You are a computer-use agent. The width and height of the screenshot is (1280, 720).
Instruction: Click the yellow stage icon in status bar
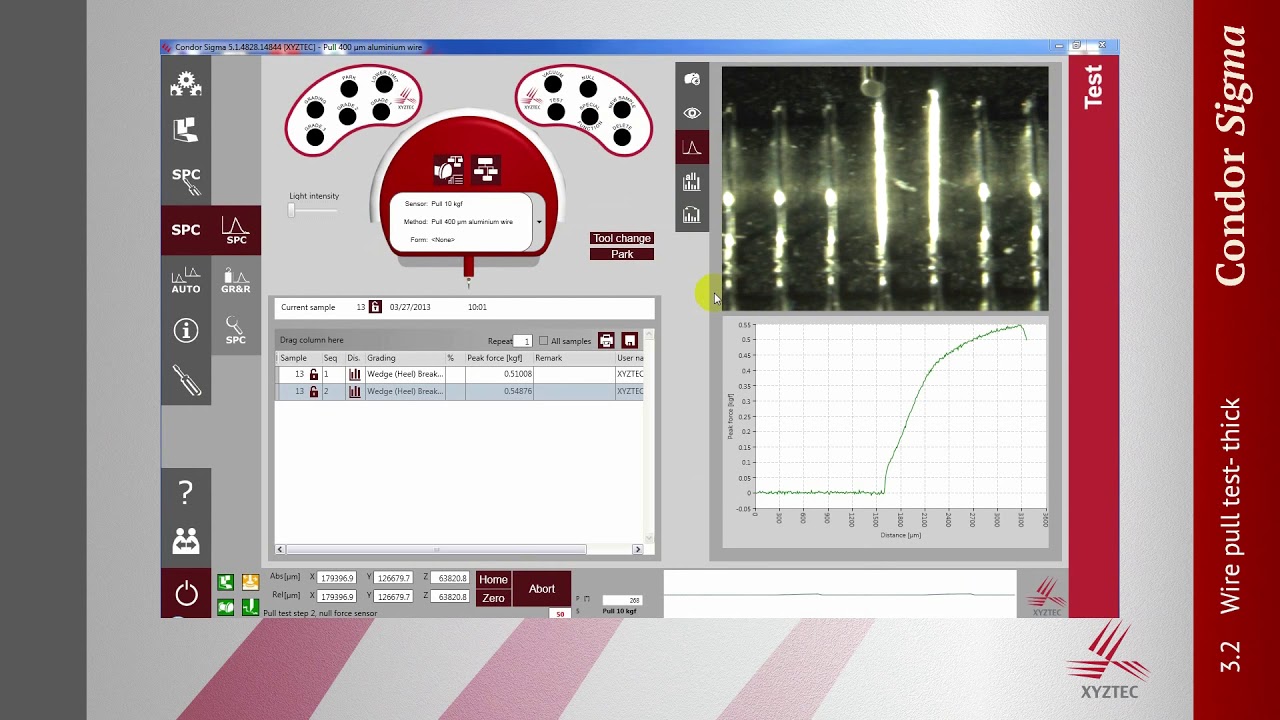coord(250,582)
